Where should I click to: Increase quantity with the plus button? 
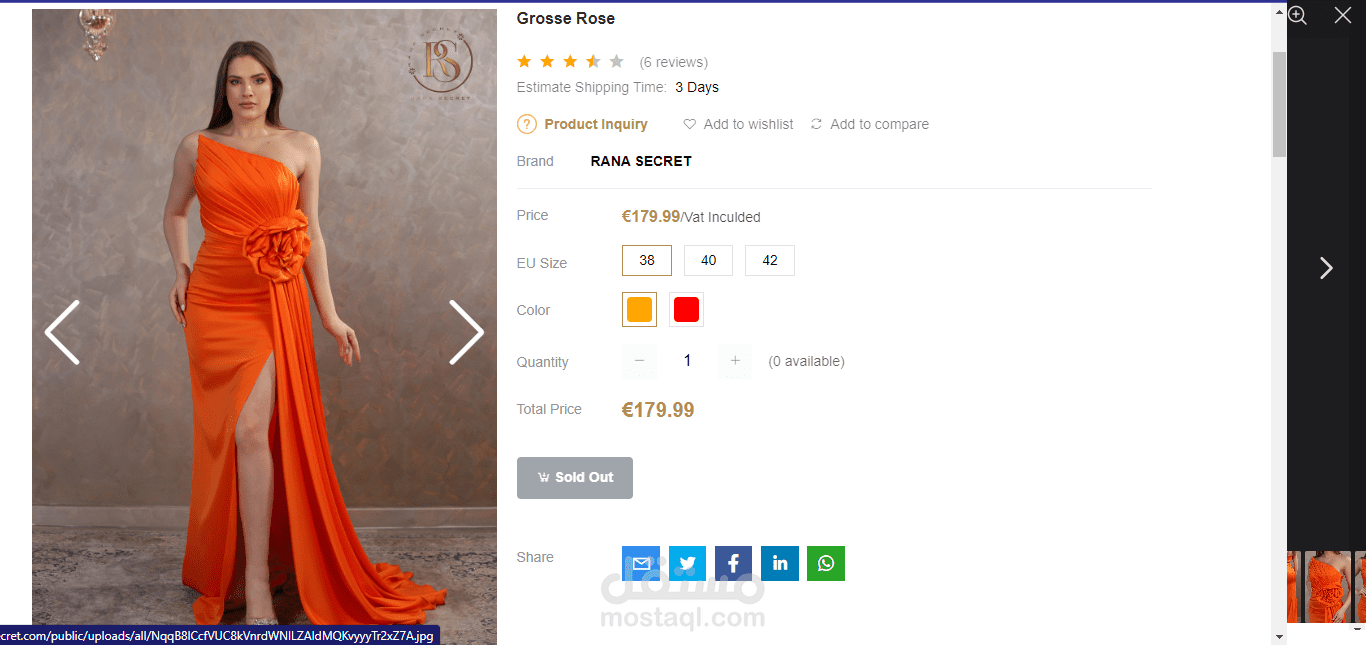click(735, 361)
